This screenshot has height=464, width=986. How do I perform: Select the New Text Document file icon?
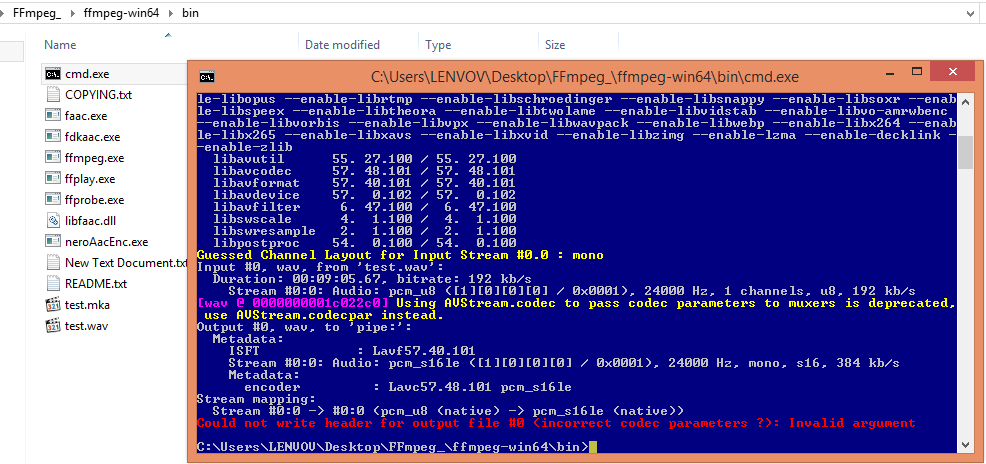53,263
